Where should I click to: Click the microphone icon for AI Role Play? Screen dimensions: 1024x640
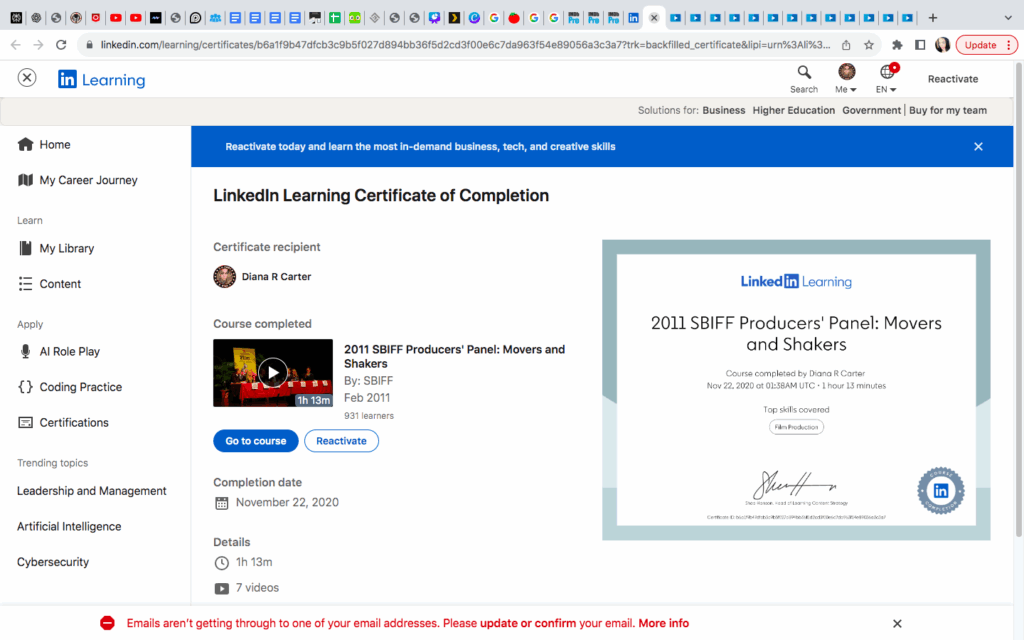click(x=25, y=351)
